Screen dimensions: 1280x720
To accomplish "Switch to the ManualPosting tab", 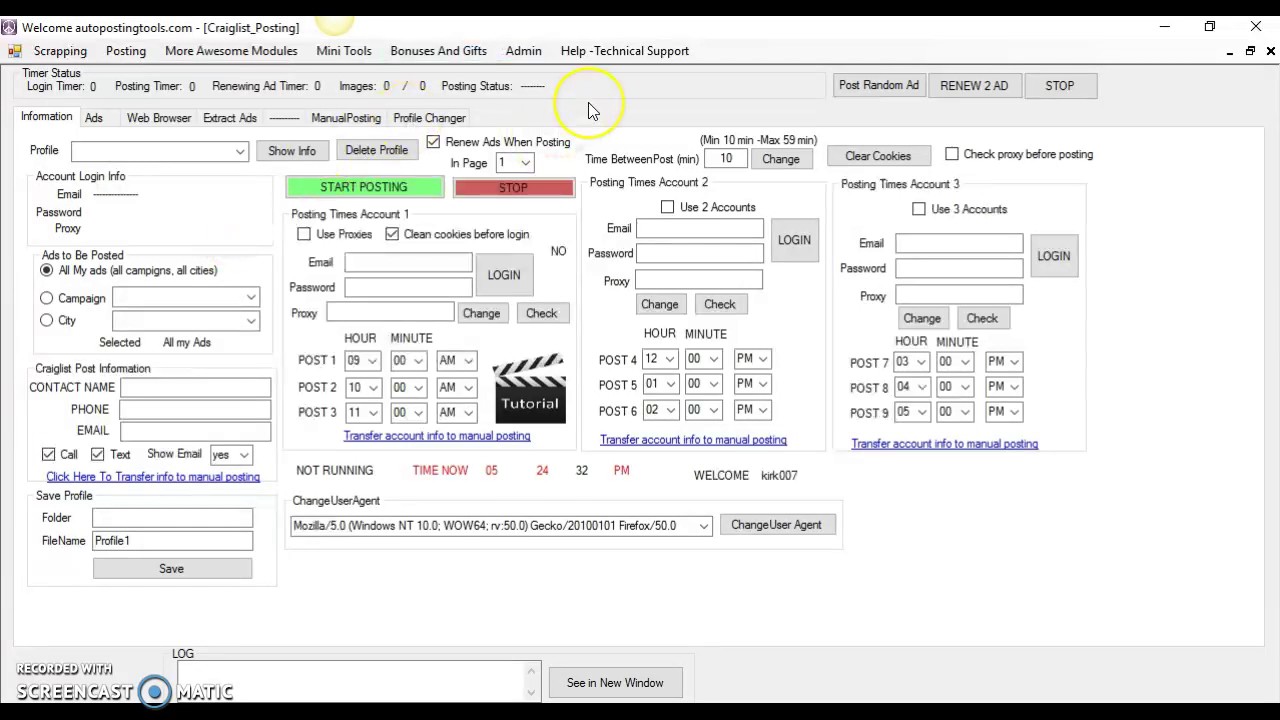I will 346,118.
